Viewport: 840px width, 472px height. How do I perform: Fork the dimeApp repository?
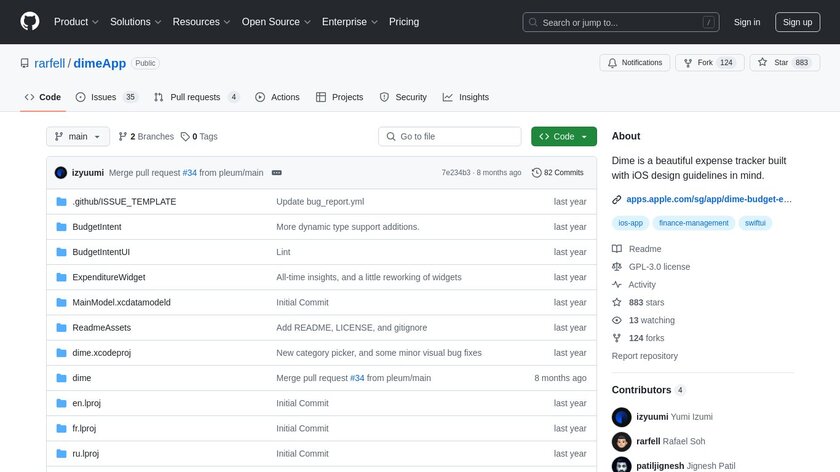point(705,63)
